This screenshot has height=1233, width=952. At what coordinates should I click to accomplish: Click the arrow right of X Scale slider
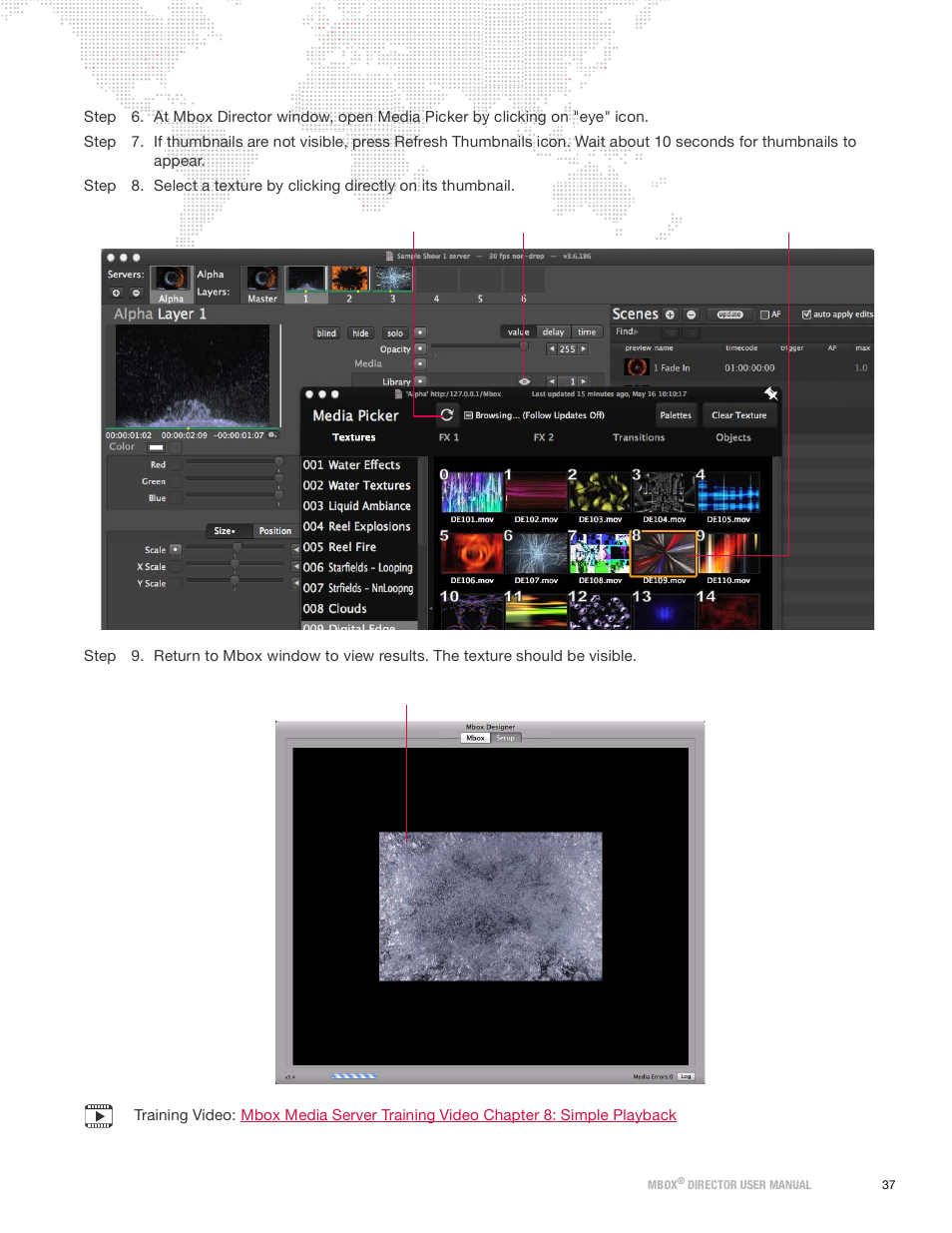point(296,566)
